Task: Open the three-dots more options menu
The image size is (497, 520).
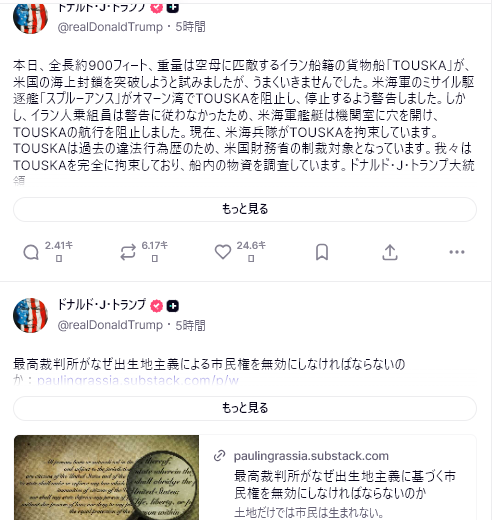Action: click(x=457, y=252)
